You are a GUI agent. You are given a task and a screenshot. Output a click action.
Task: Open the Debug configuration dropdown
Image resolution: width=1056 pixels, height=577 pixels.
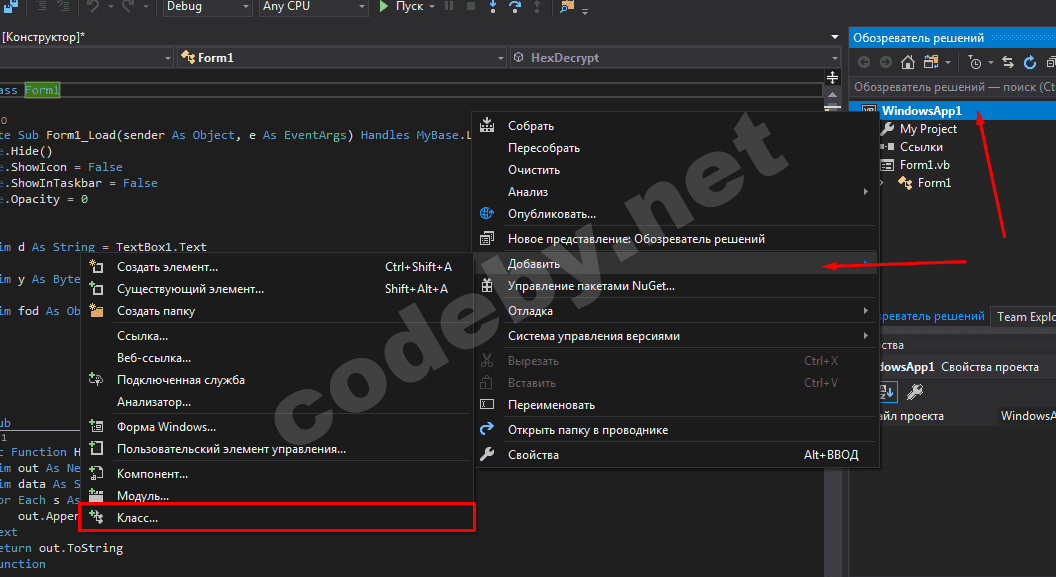click(206, 7)
